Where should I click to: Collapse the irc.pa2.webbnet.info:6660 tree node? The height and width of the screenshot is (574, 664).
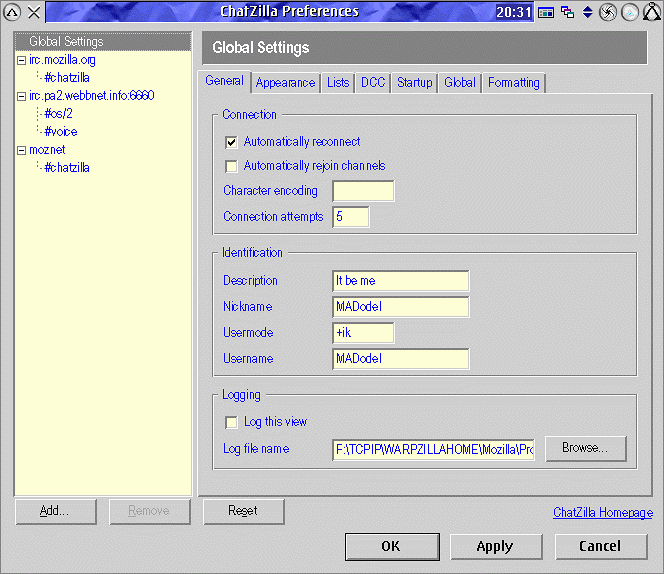pos(21,97)
